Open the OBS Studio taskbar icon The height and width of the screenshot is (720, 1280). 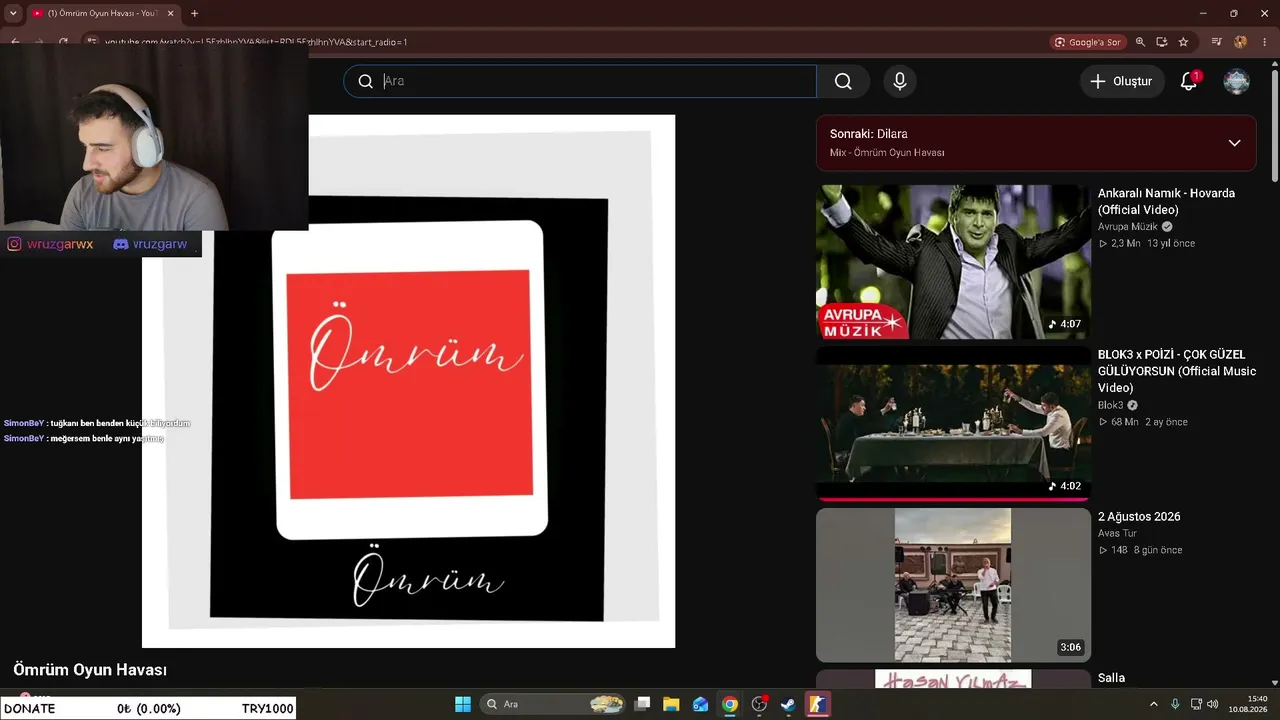(759, 704)
